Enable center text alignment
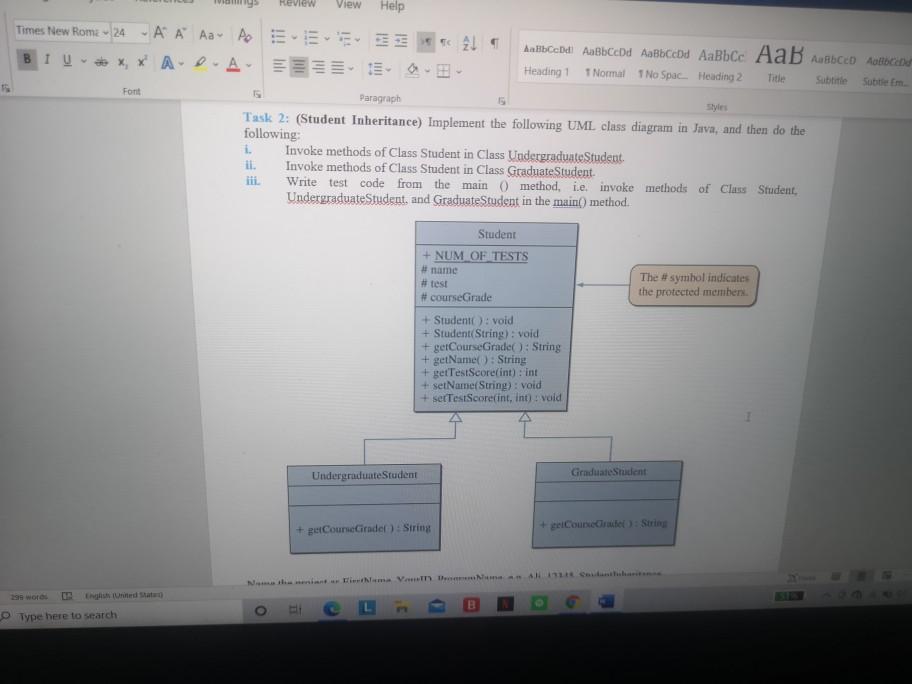Screen dimensions: 912x684 (298, 65)
